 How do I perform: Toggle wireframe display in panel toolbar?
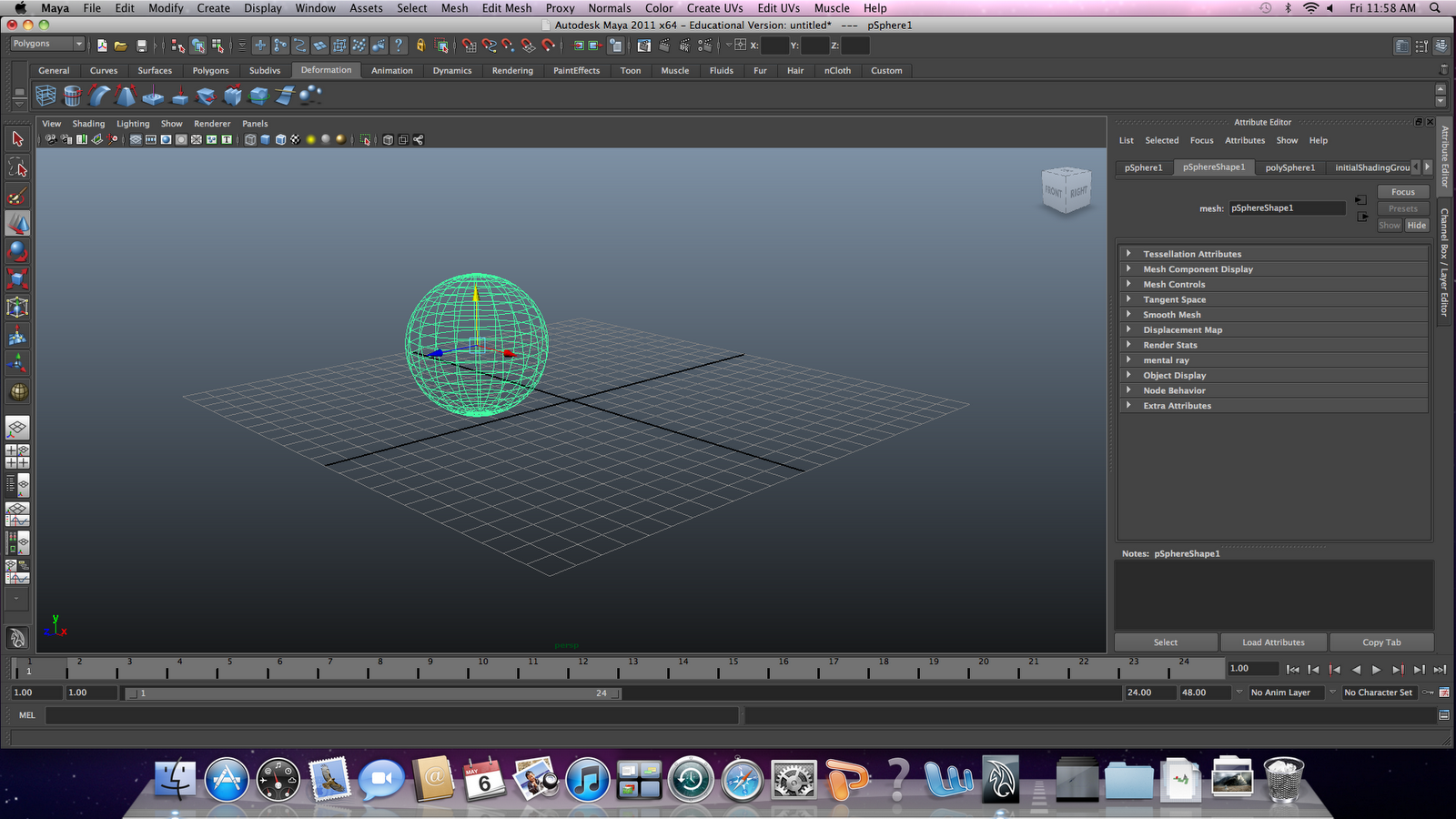(x=250, y=139)
